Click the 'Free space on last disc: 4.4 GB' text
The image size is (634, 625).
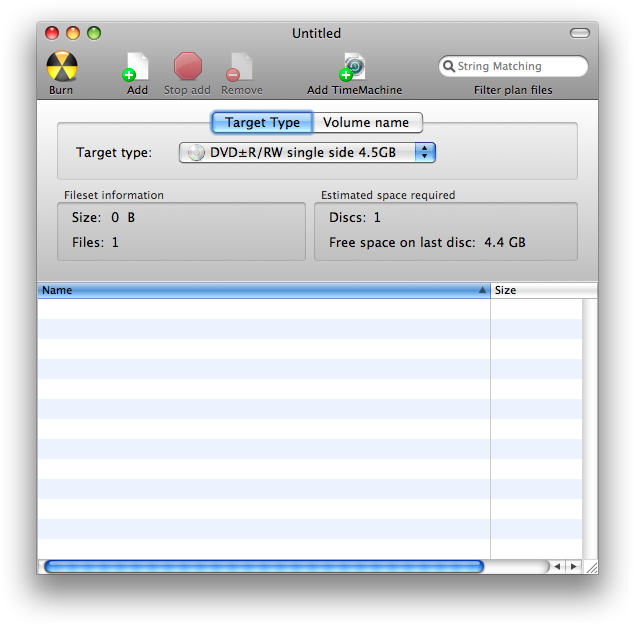click(427, 243)
